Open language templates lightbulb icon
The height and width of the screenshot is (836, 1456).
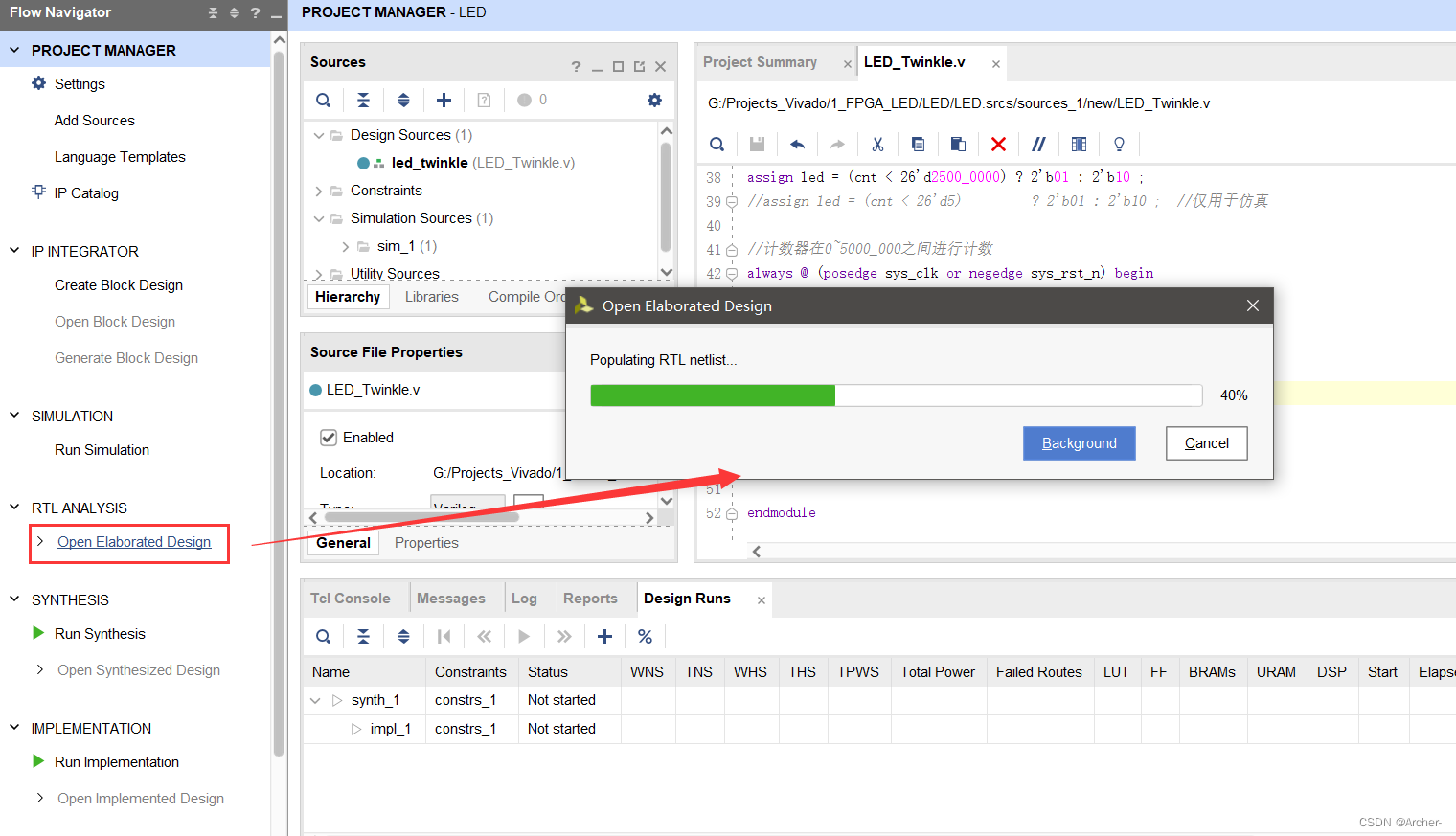click(x=1119, y=144)
